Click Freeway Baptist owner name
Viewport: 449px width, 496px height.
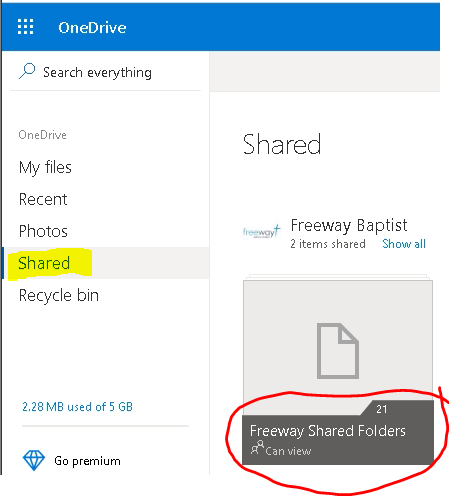tap(349, 225)
